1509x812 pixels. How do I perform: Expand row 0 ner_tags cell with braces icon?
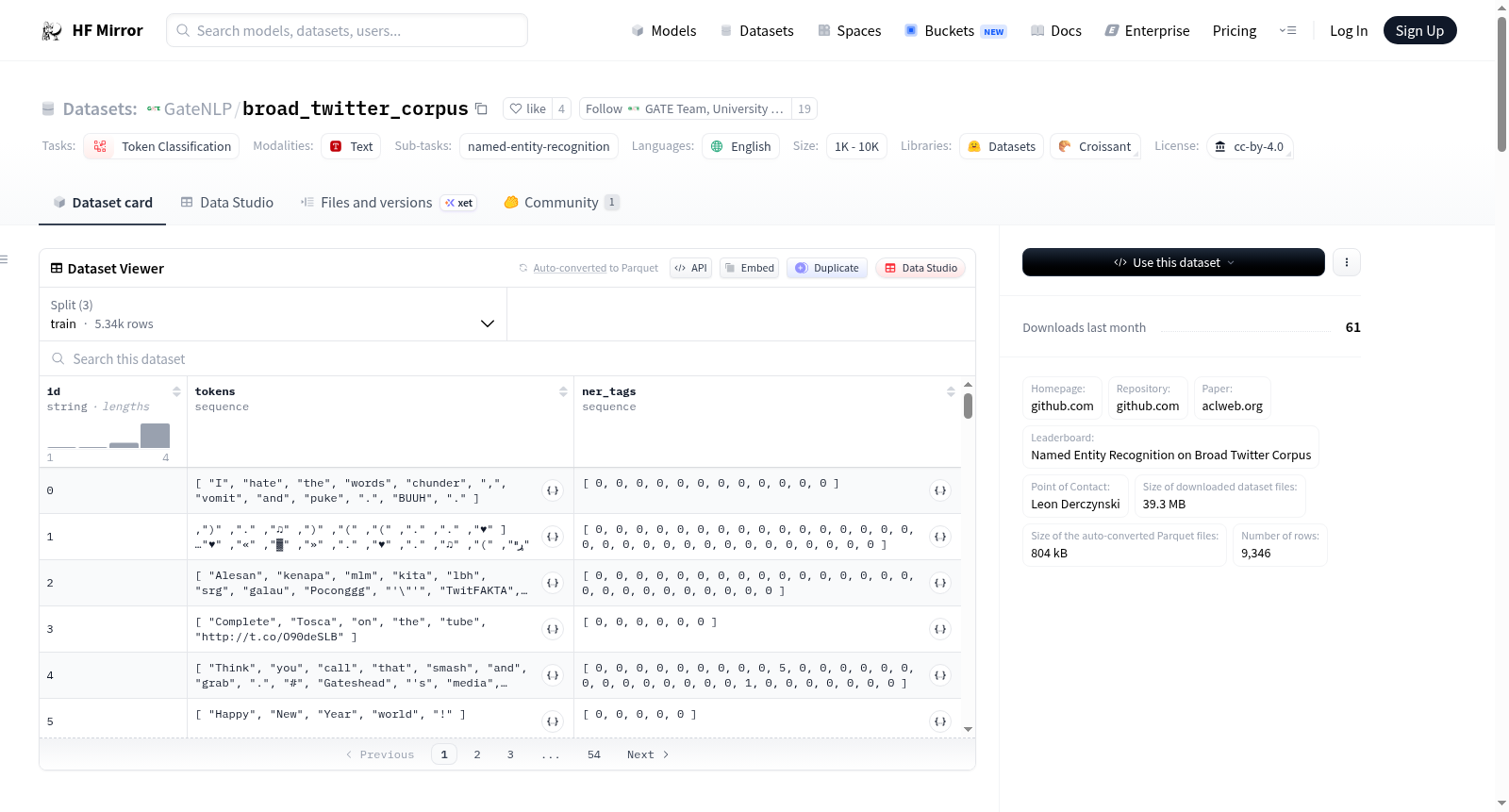point(940,490)
